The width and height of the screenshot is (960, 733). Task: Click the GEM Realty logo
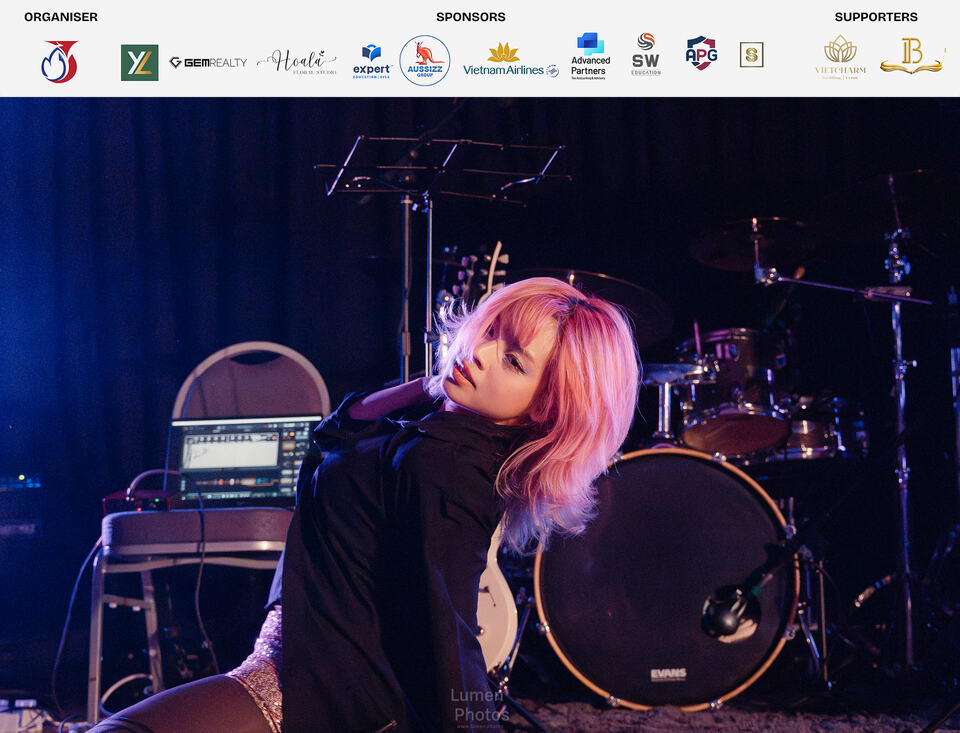click(x=208, y=62)
